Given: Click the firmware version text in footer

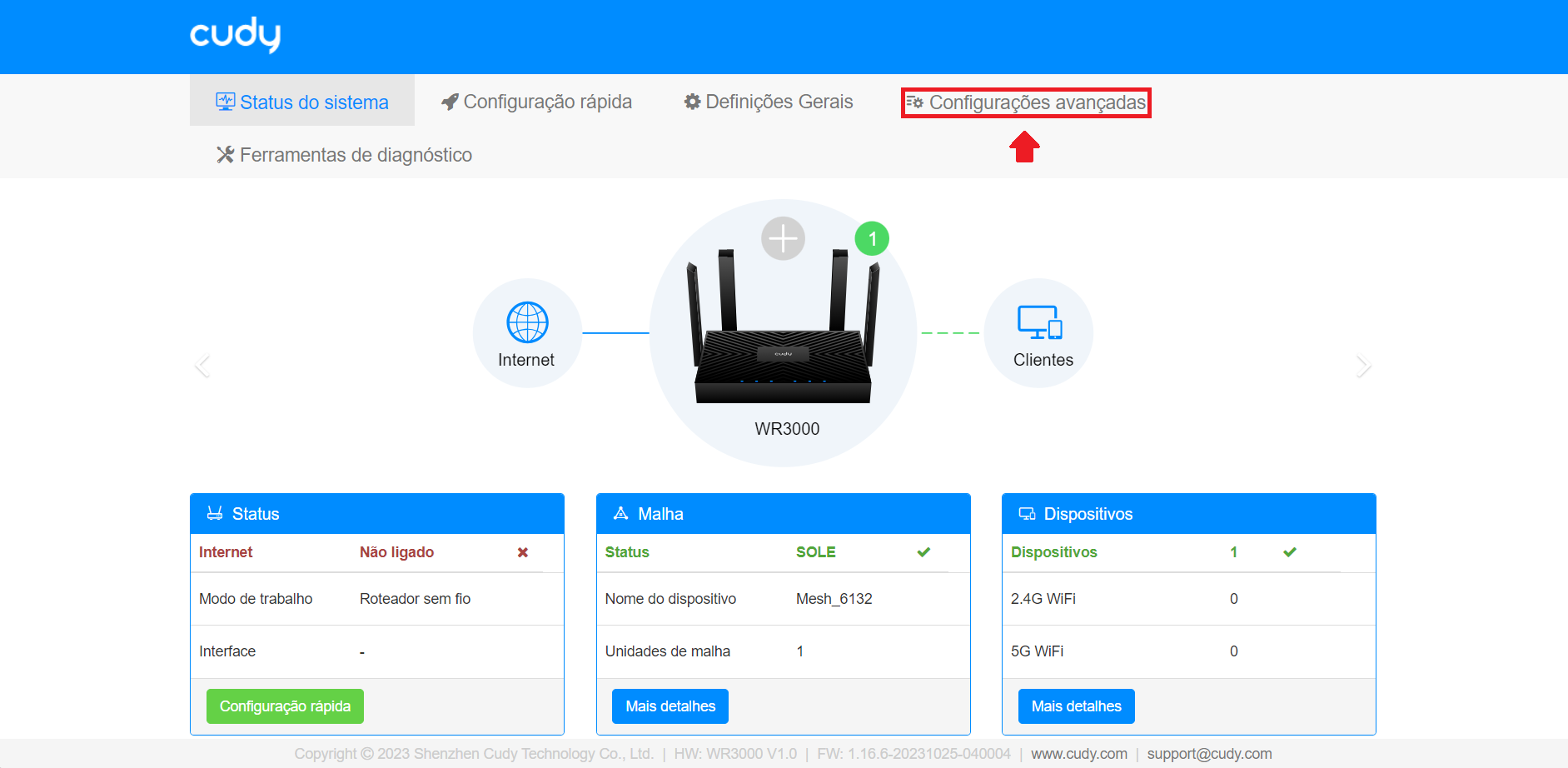Looking at the screenshot, I should (913, 754).
